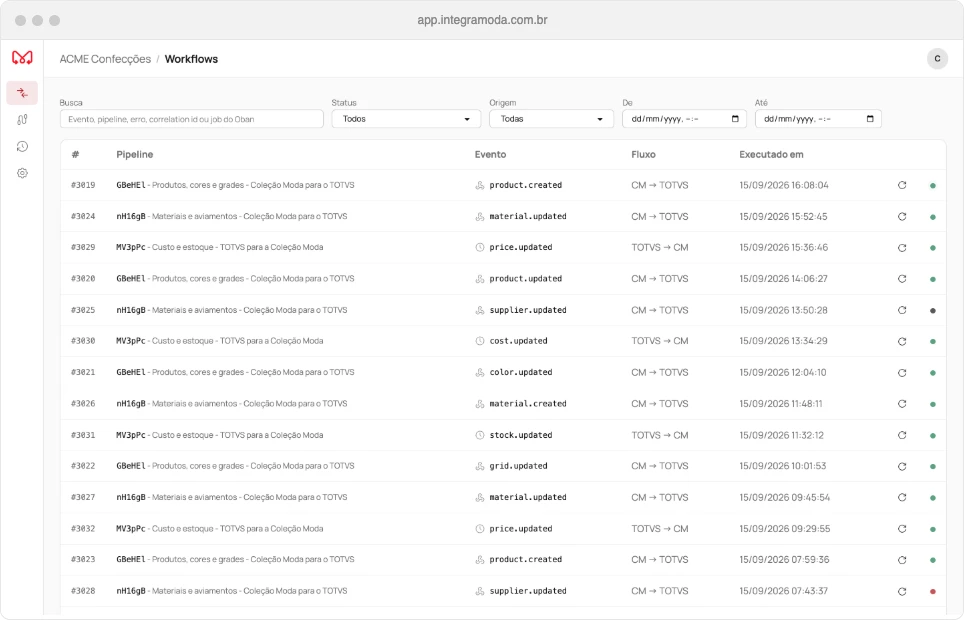Retry workflow #3024 with the refresh icon
This screenshot has height=620, width=964.
(902, 217)
